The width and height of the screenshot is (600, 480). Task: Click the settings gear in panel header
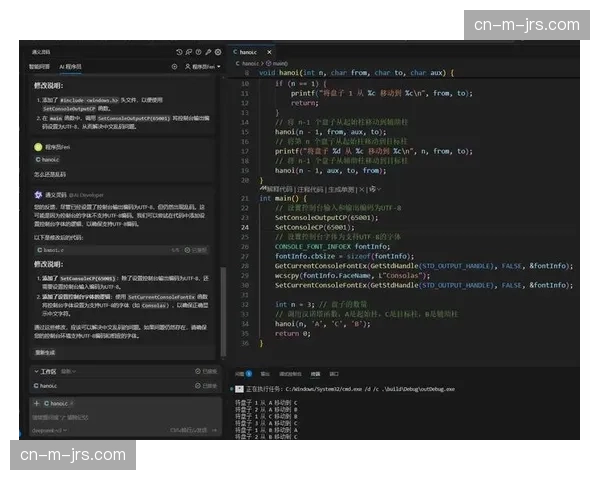pos(219,51)
